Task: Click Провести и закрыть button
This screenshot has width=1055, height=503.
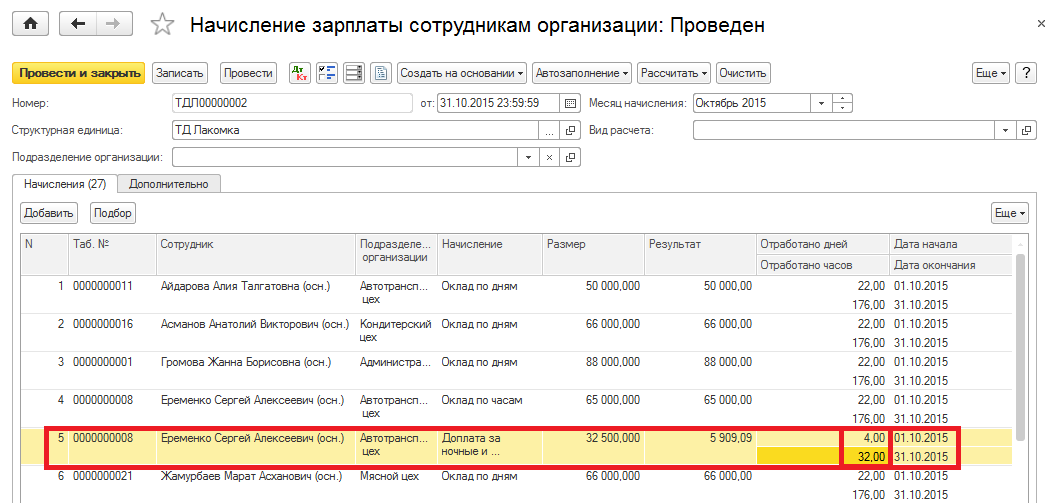Action: pos(79,73)
